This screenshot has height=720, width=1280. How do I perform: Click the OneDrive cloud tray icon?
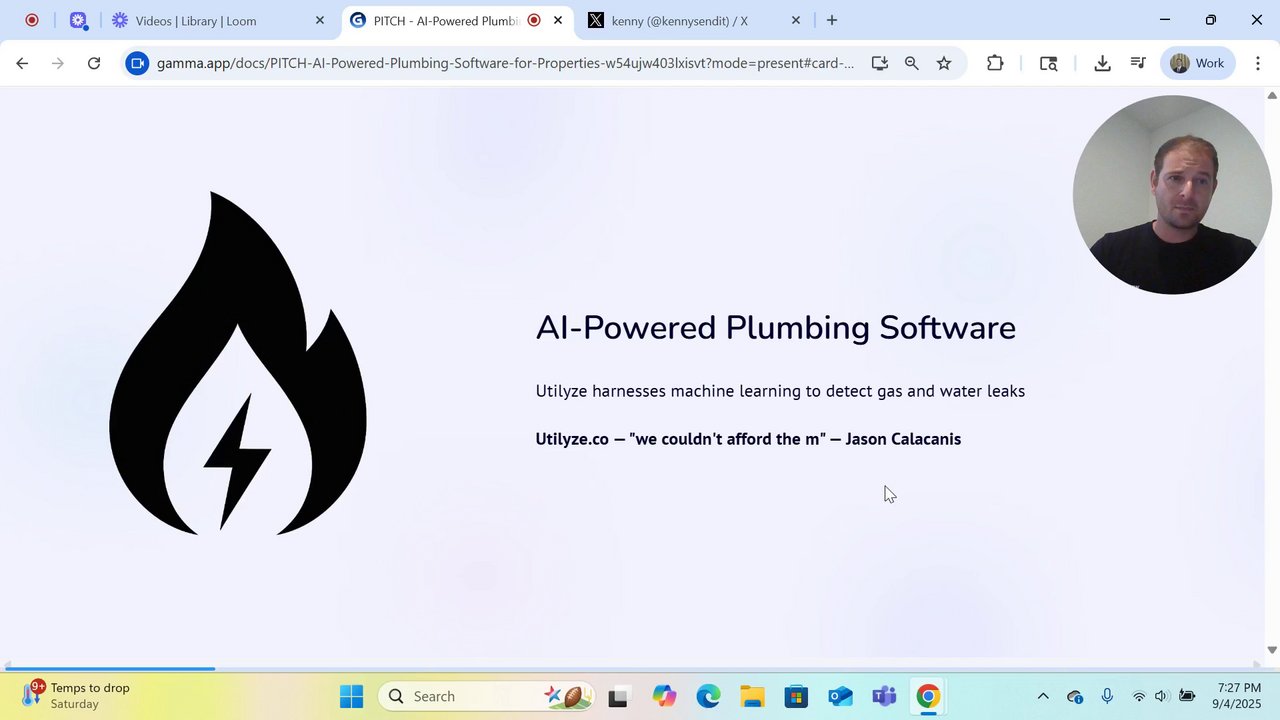(x=1075, y=696)
